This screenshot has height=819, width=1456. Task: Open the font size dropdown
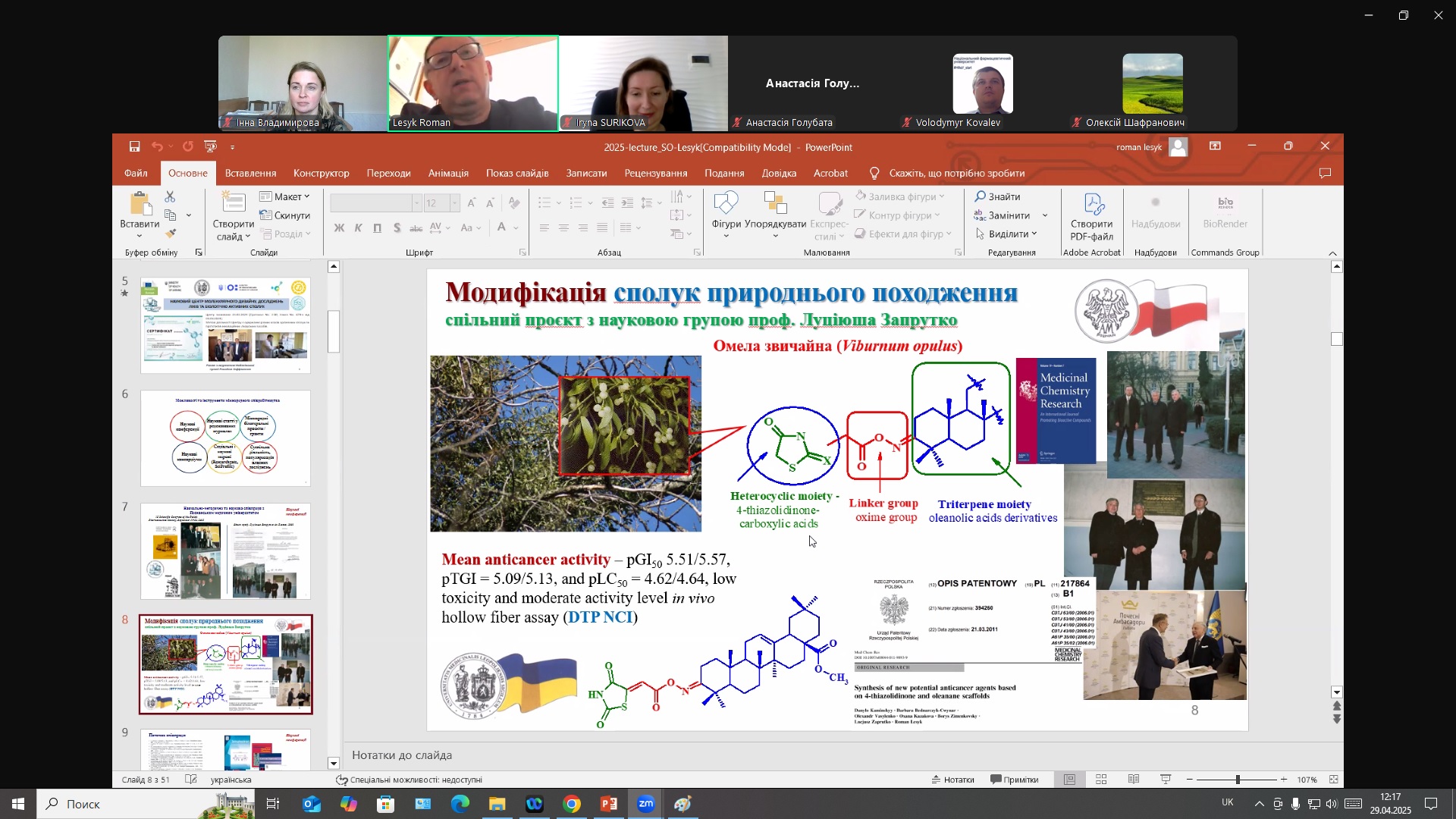point(454,203)
